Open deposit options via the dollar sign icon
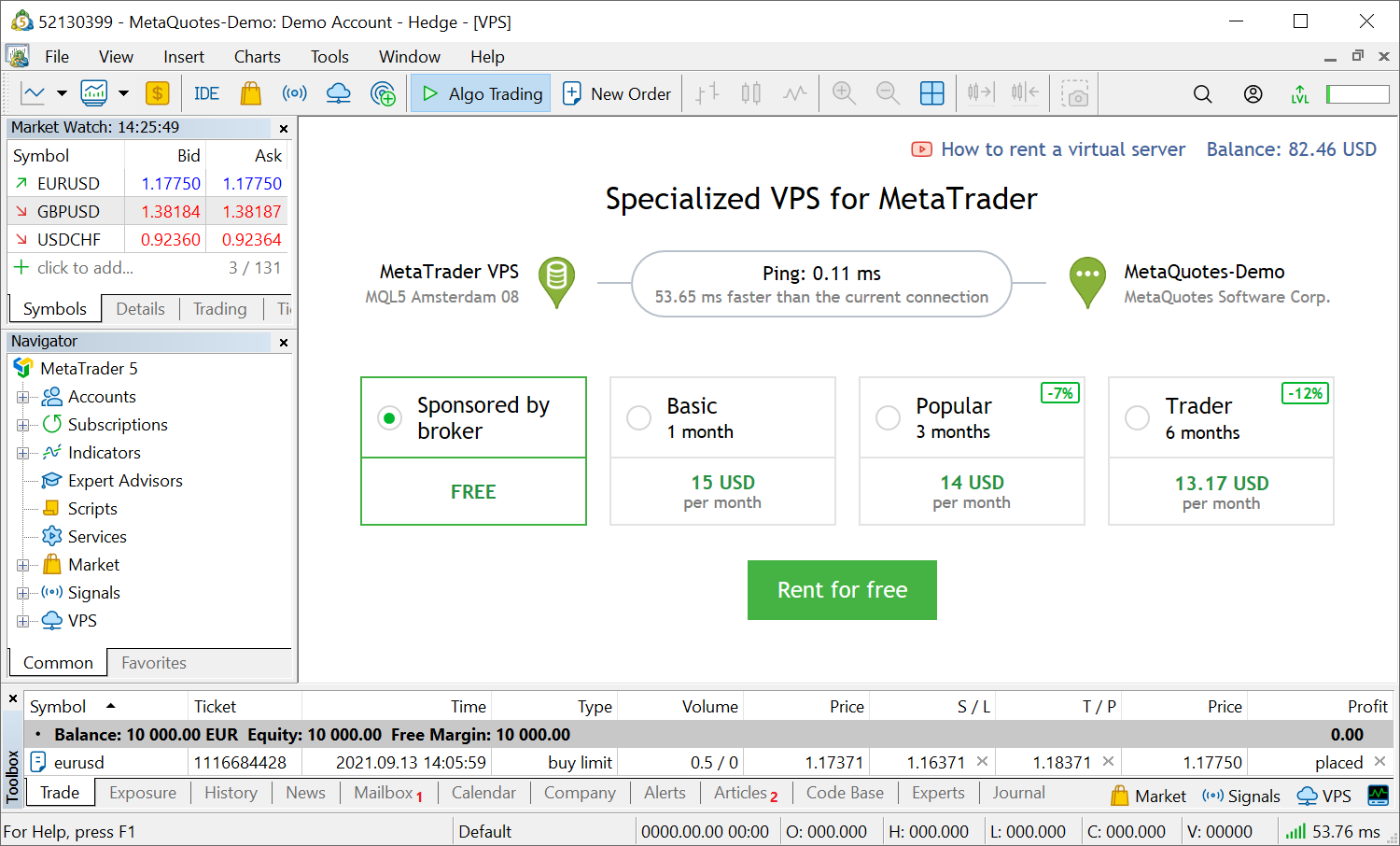1400x846 pixels. [x=157, y=92]
